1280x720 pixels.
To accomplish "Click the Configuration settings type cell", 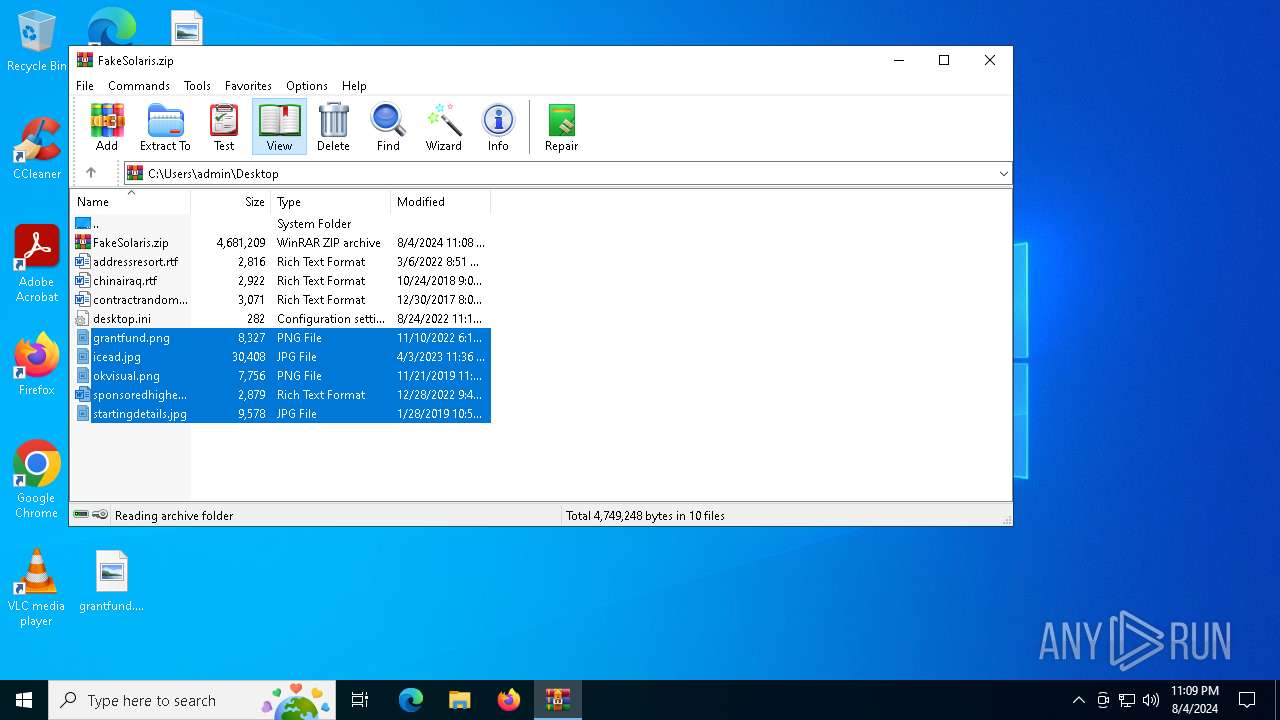I will 330,319.
